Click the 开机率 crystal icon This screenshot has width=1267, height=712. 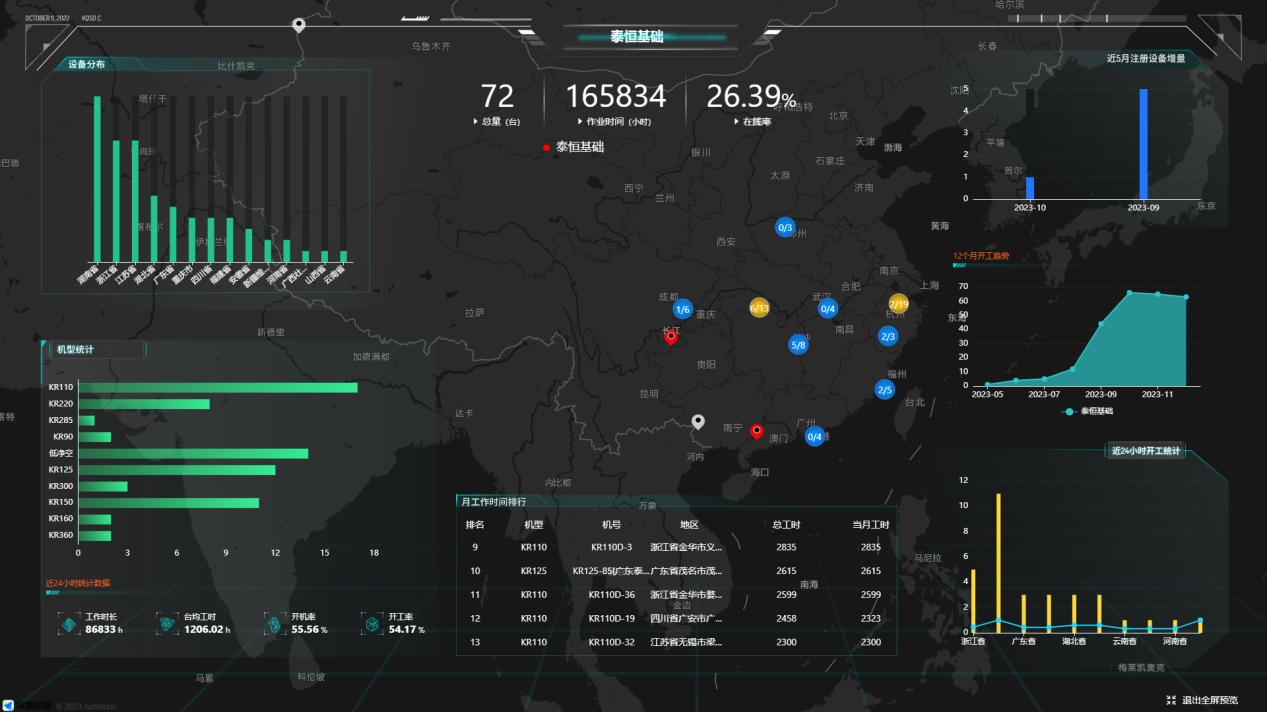273,624
